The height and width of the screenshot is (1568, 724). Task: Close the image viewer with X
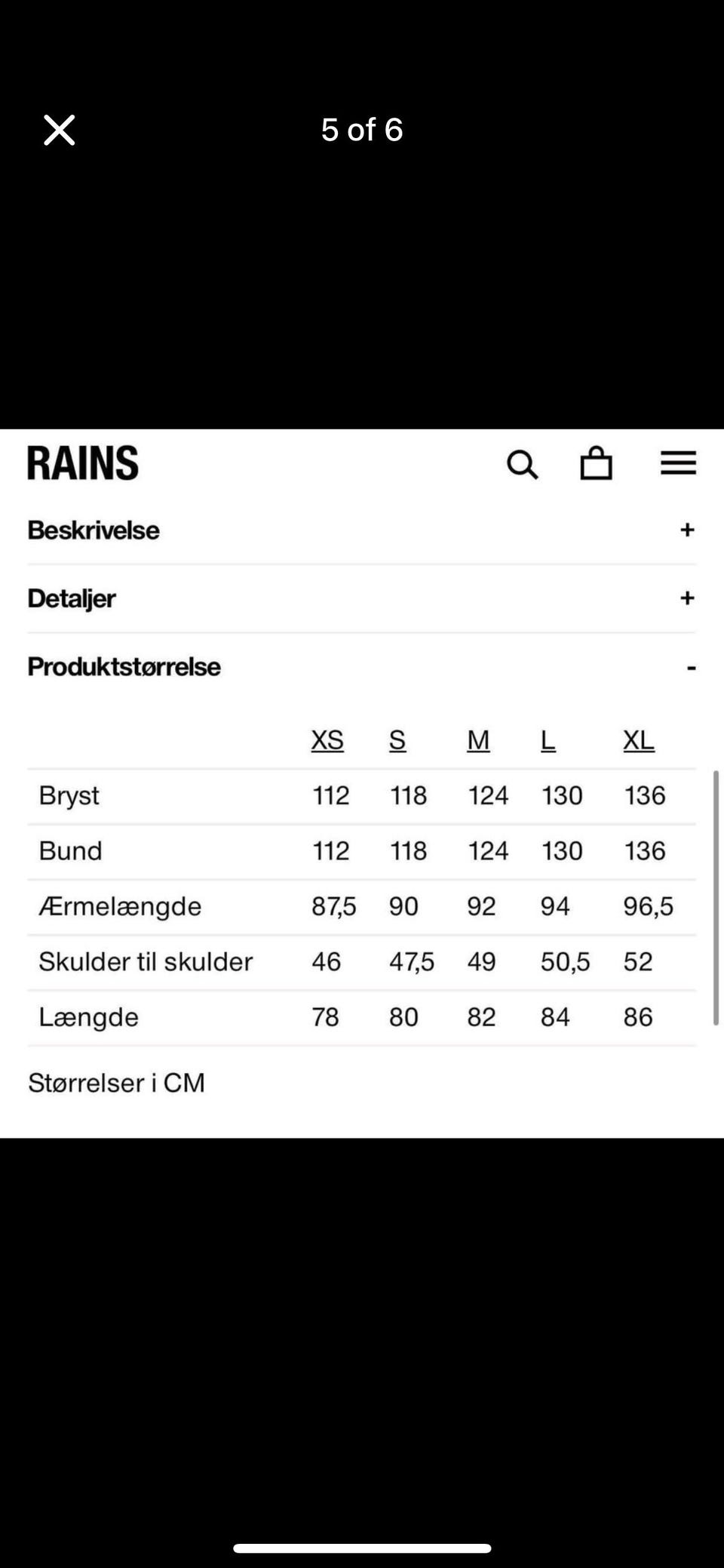click(x=59, y=130)
